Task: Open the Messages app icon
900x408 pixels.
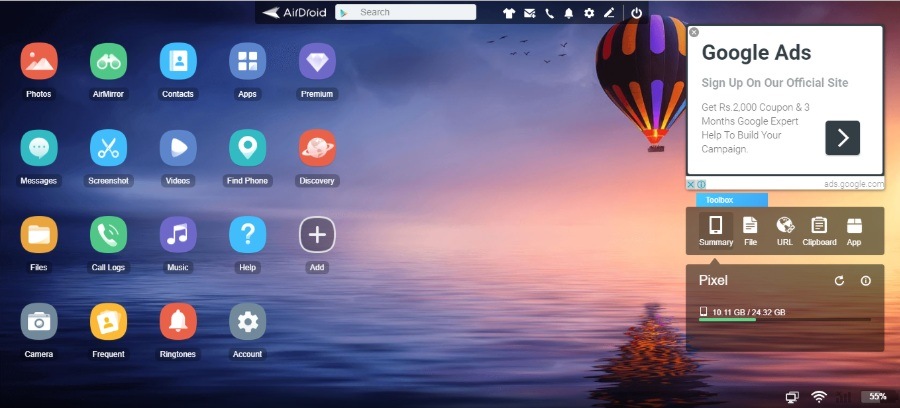Action: pos(39,148)
